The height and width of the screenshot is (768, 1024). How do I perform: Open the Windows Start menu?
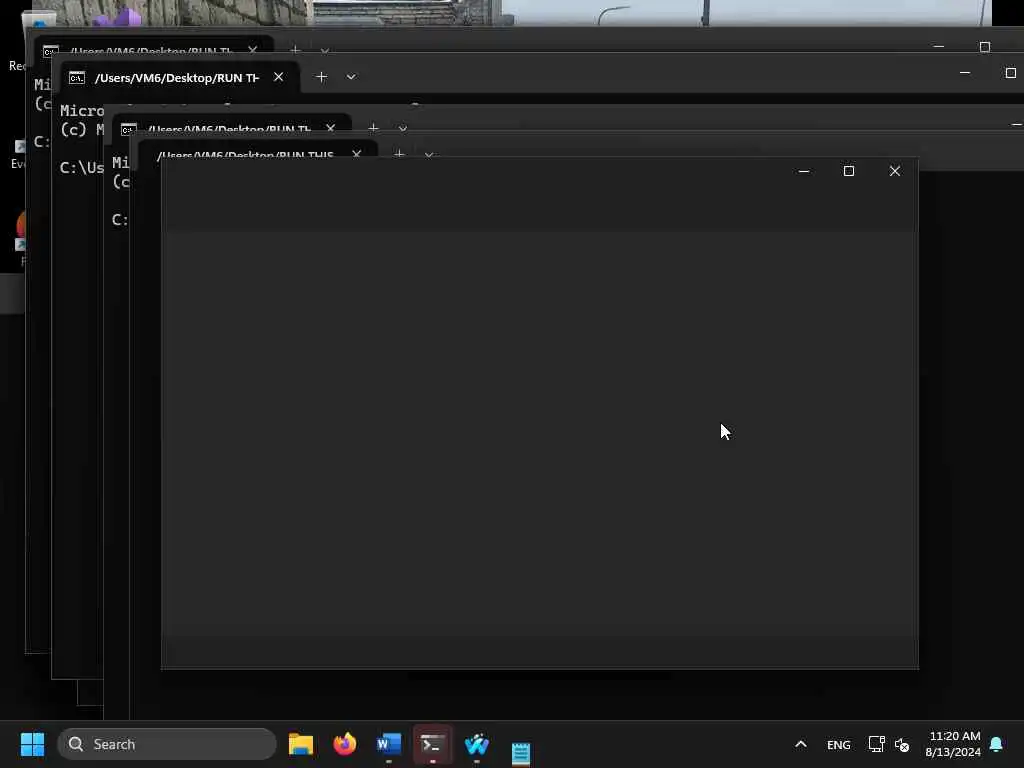click(x=32, y=744)
